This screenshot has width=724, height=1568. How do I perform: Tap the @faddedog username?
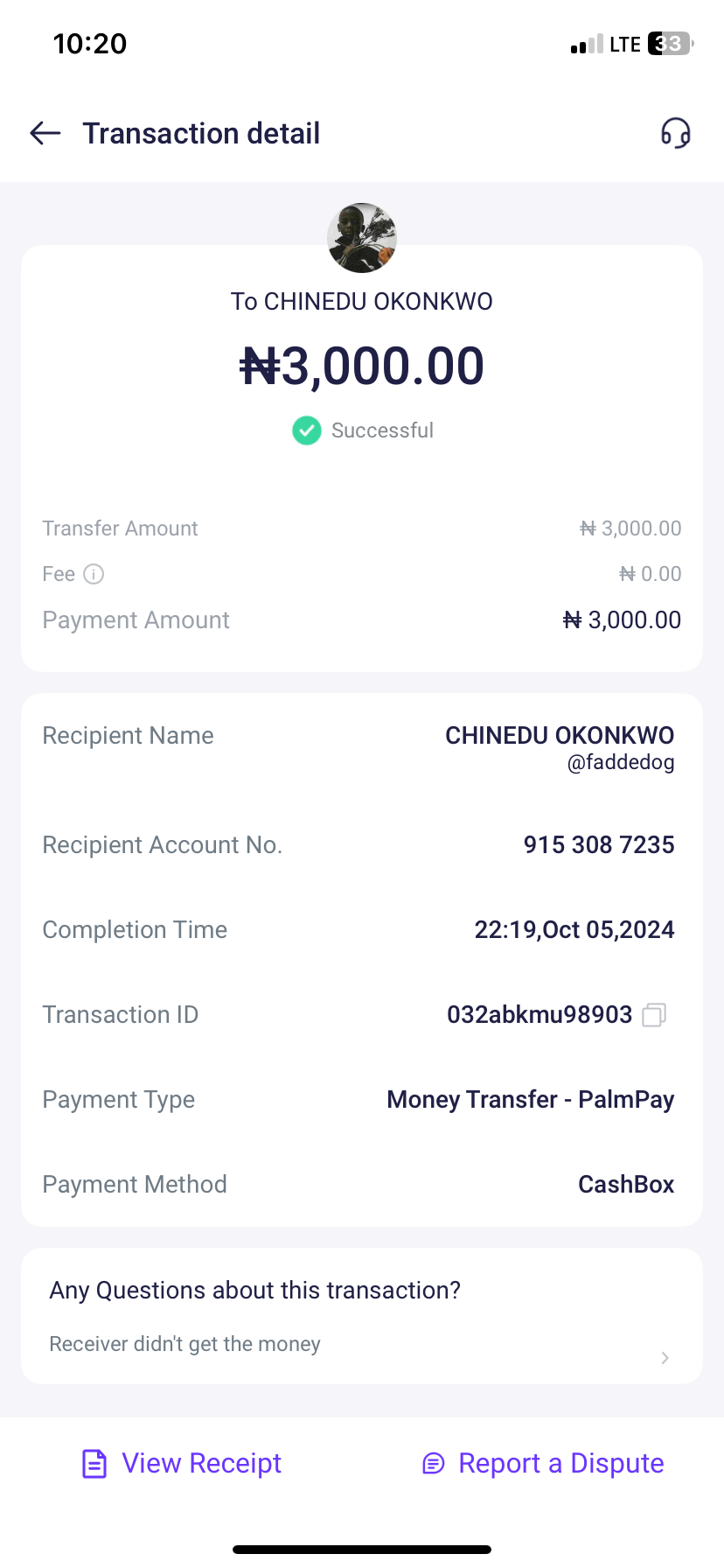coord(621,762)
